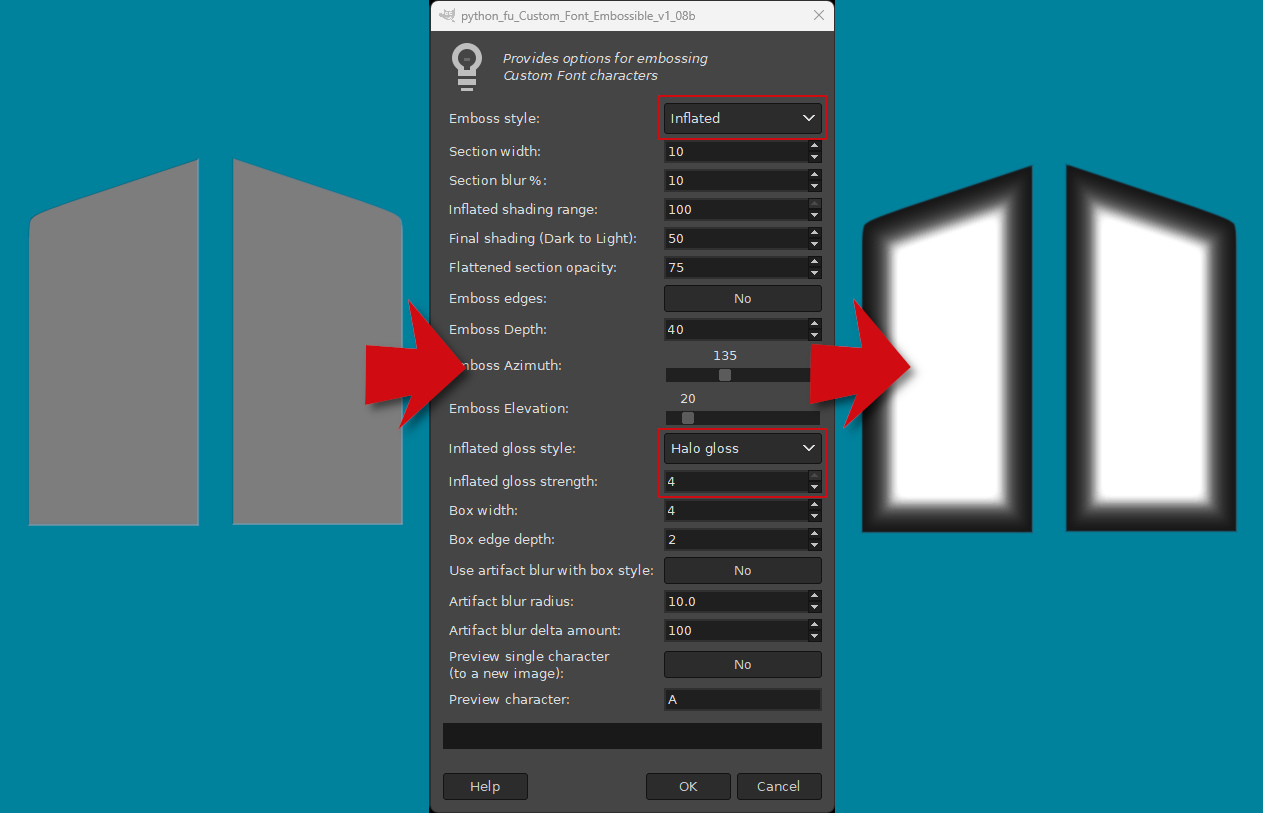
Task: Click the Emboss Depth input field
Action: (736, 330)
